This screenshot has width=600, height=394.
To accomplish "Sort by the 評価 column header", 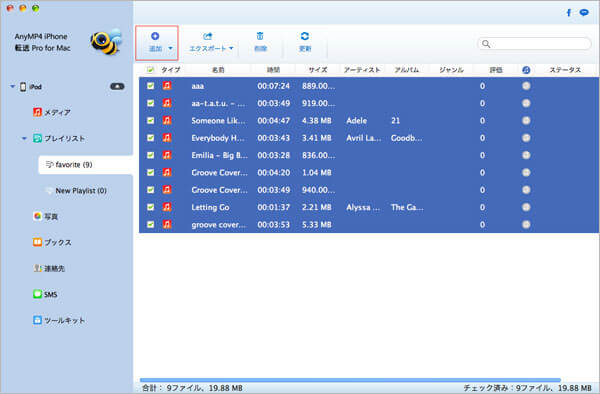I will point(496,70).
